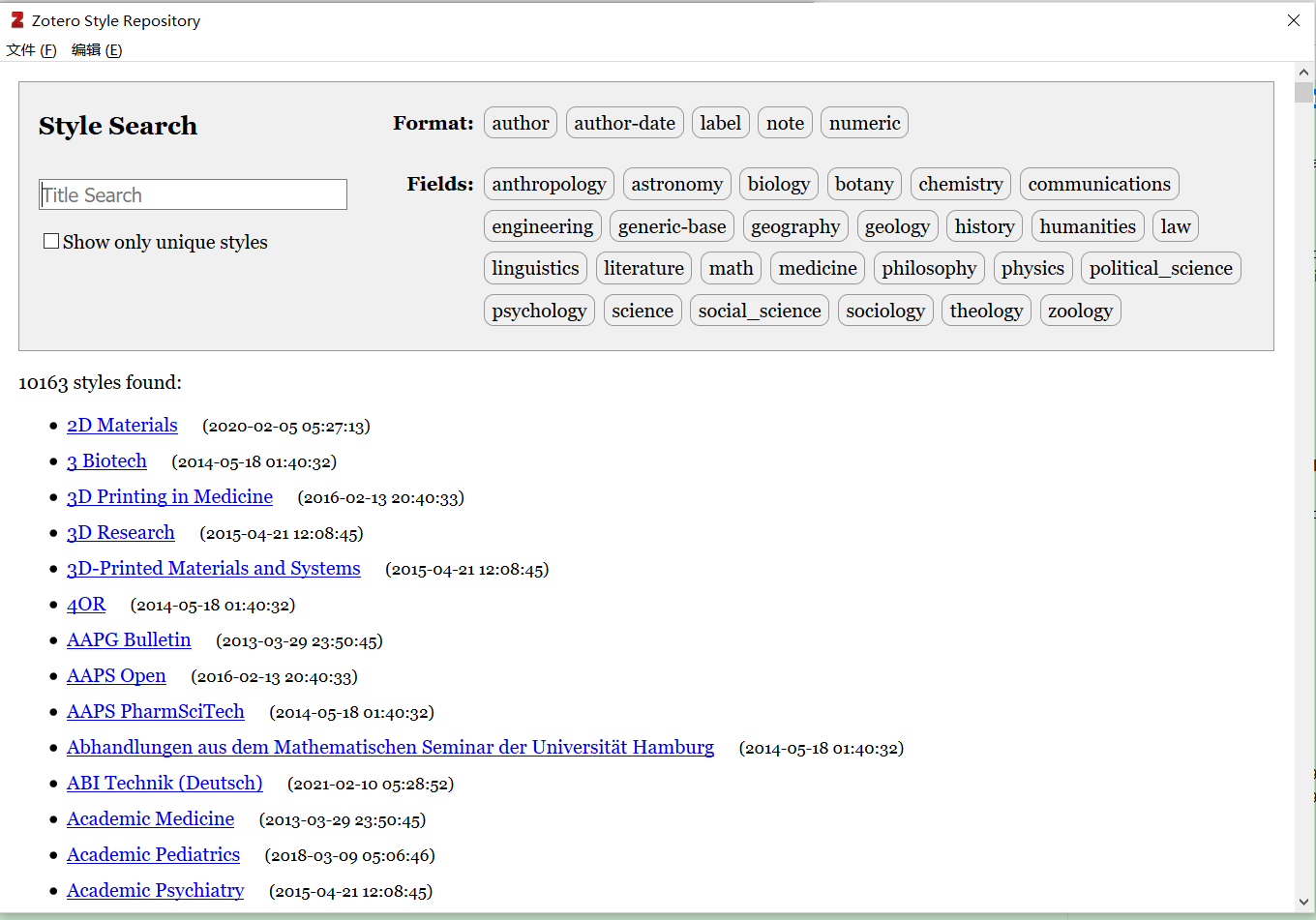
Task: Select the anthropology field filter
Action: click(549, 184)
